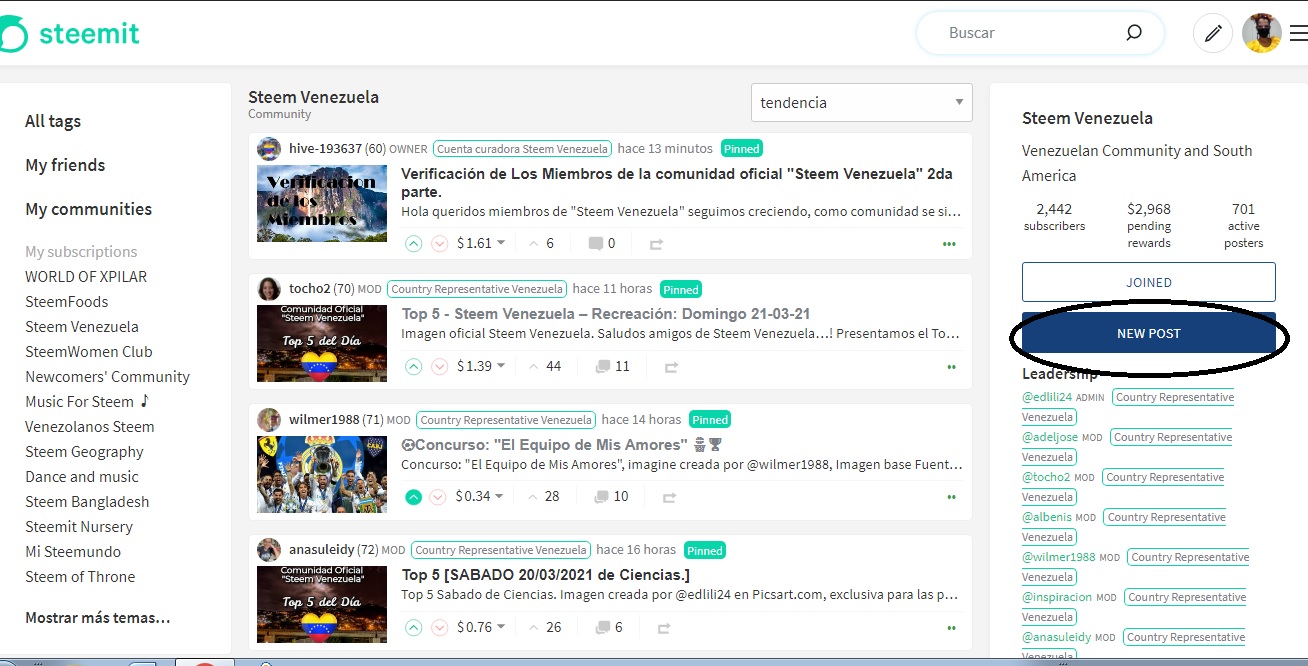Toggle upvote on El Equipo de Mis Amores post
Screen dimensions: 1308x666
414,496
